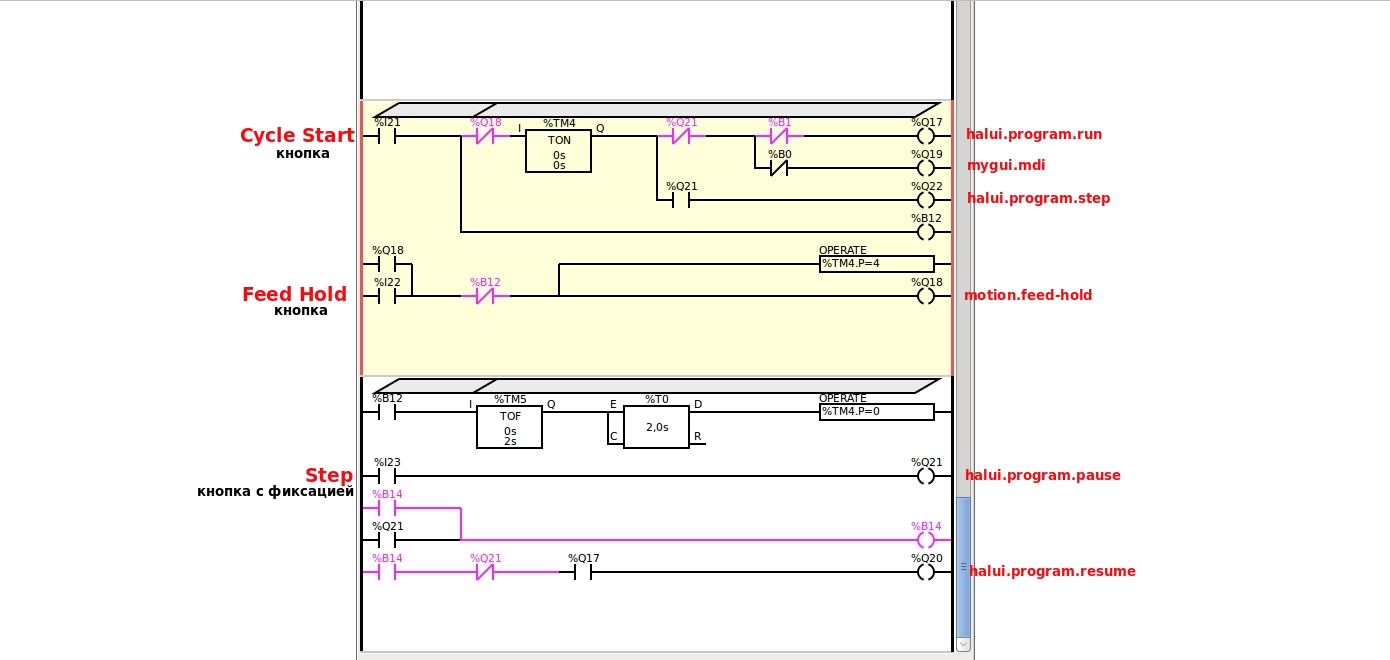Select the %Q21 open contact below pink %B14
The image size is (1390, 660).
(387, 540)
